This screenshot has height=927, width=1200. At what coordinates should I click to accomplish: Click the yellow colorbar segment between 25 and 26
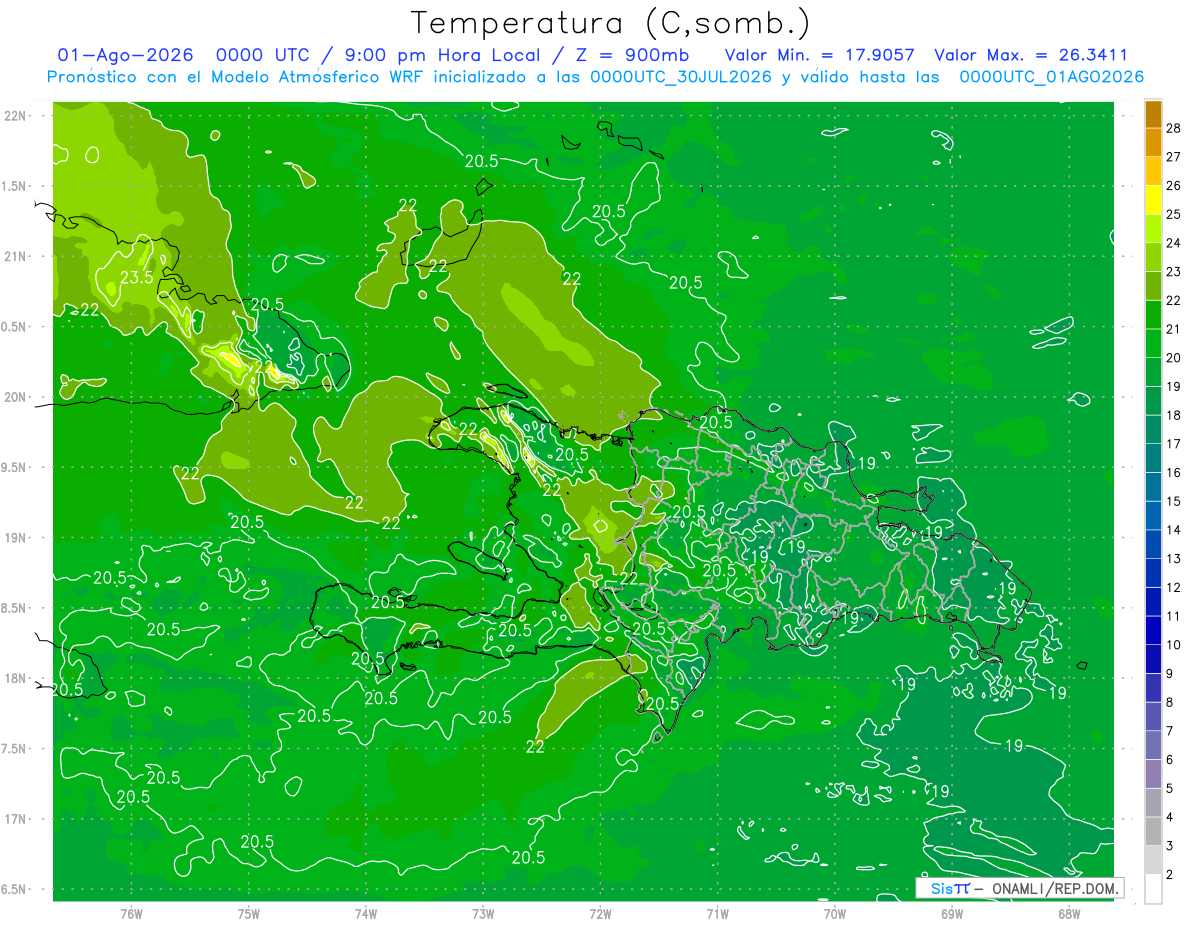coord(1153,200)
